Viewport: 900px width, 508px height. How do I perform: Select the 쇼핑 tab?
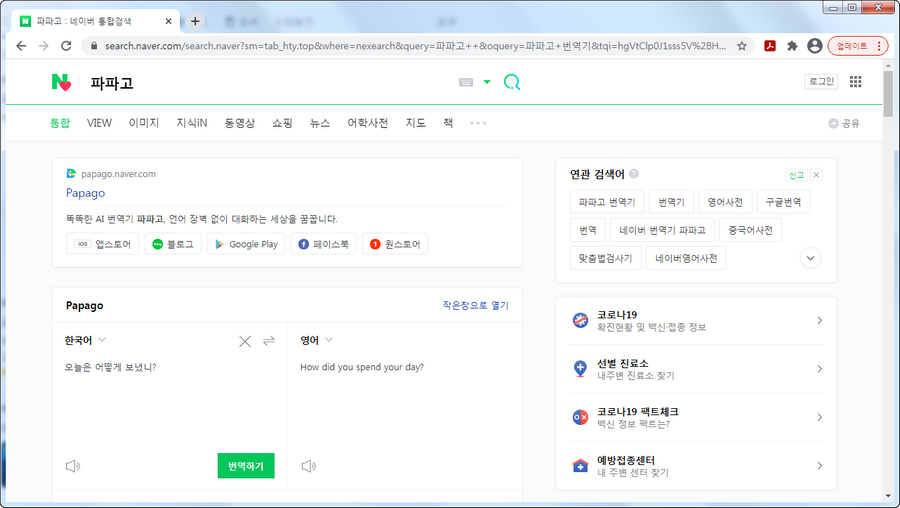coord(282,123)
